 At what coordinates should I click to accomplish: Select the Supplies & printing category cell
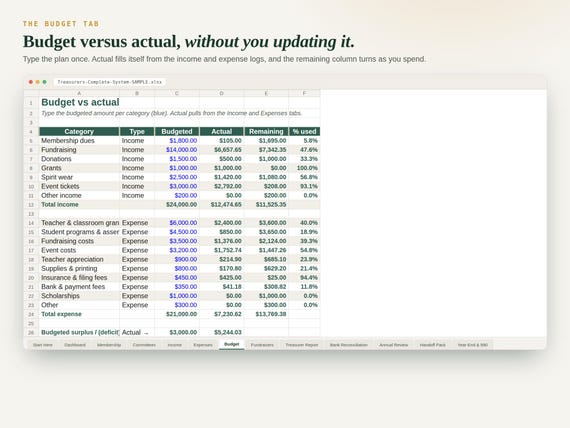click(79, 268)
